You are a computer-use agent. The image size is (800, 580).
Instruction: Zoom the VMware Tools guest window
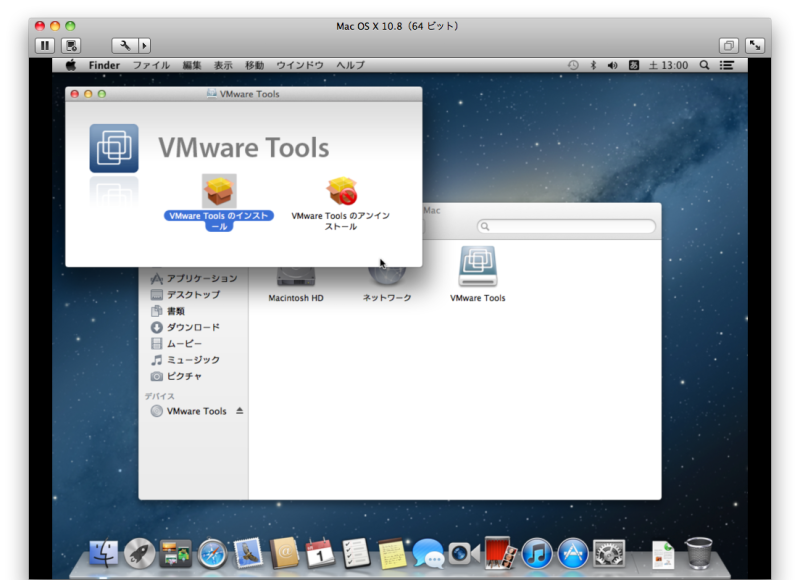(x=102, y=94)
